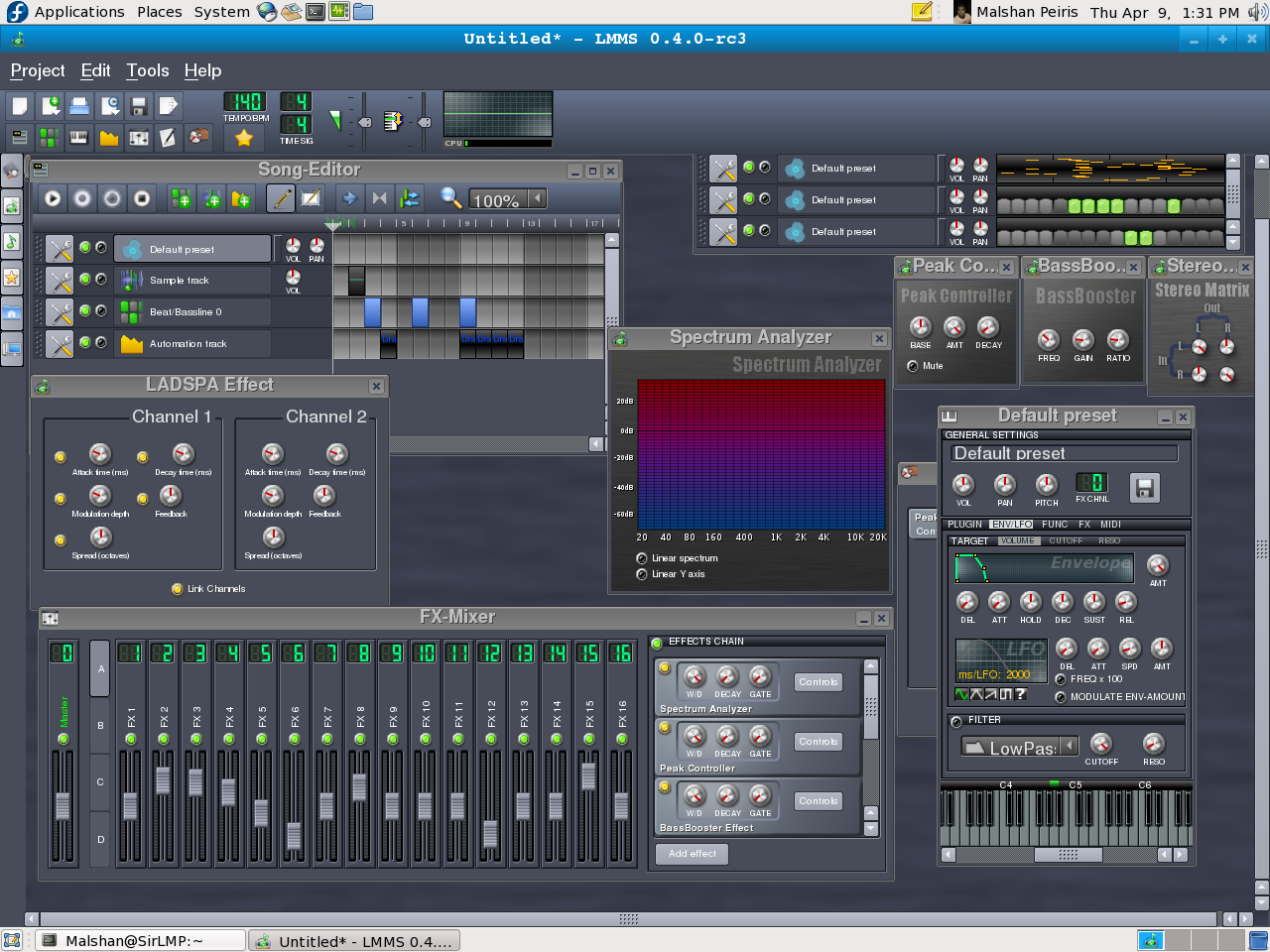Click the instrument name field Default preset
This screenshot has width=1270, height=952.
coord(1064,453)
